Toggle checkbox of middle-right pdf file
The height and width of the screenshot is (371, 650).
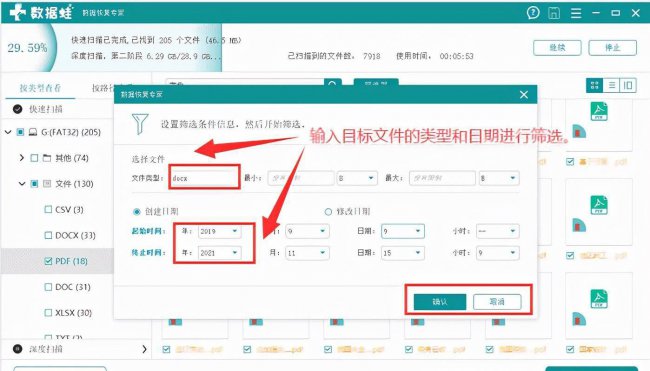point(570,255)
